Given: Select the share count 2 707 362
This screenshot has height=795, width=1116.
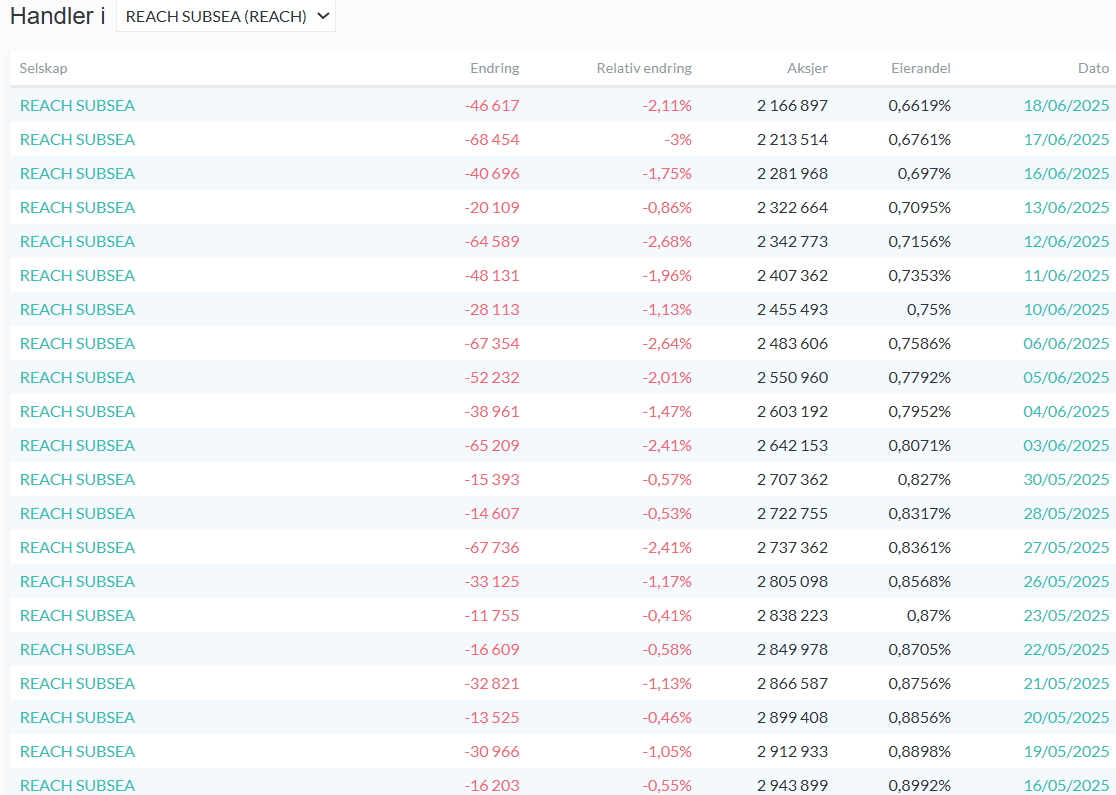Looking at the screenshot, I should pyautogui.click(x=792, y=480).
